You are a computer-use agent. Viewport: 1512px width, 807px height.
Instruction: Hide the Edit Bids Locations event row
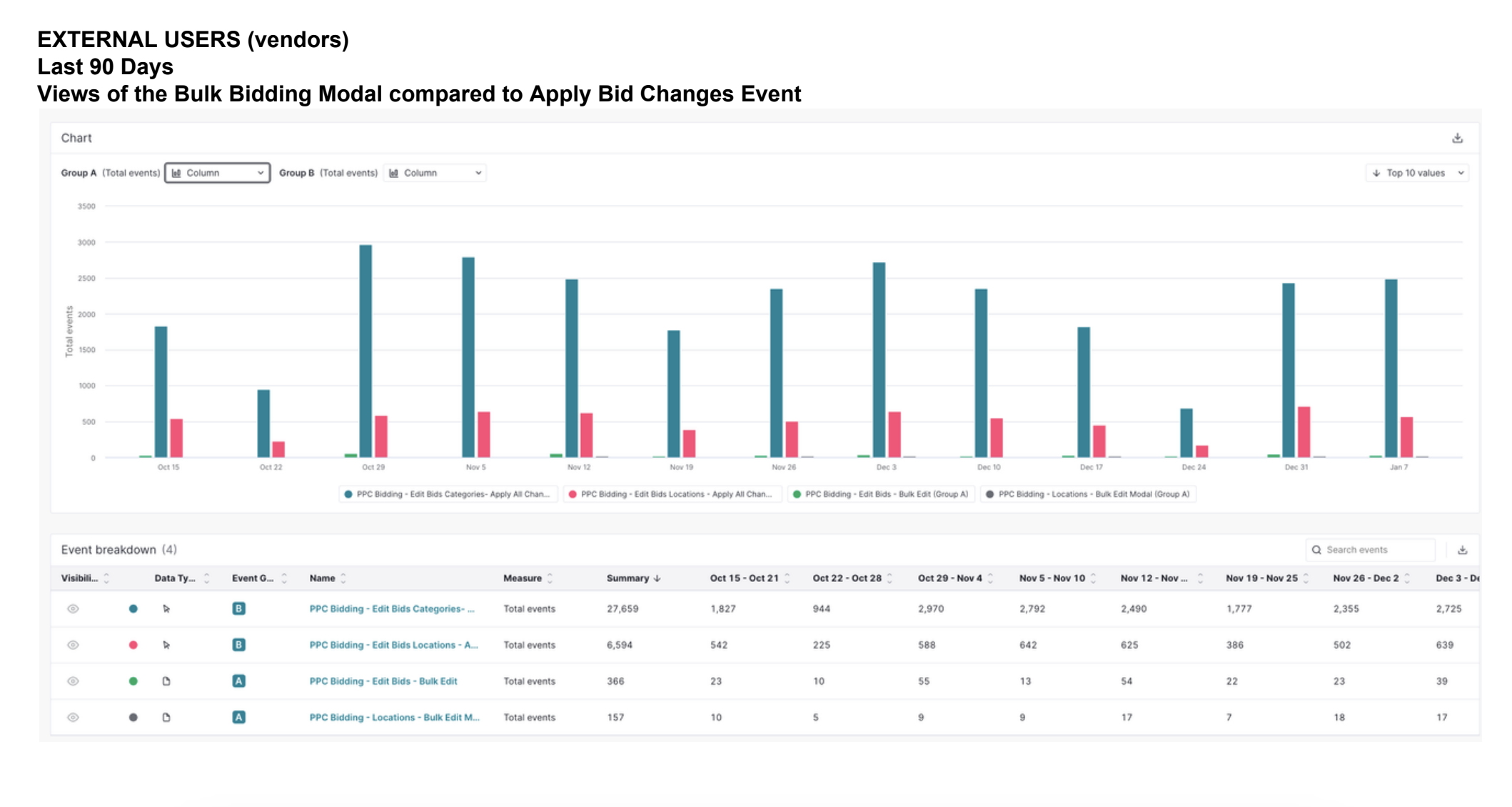pos(73,645)
